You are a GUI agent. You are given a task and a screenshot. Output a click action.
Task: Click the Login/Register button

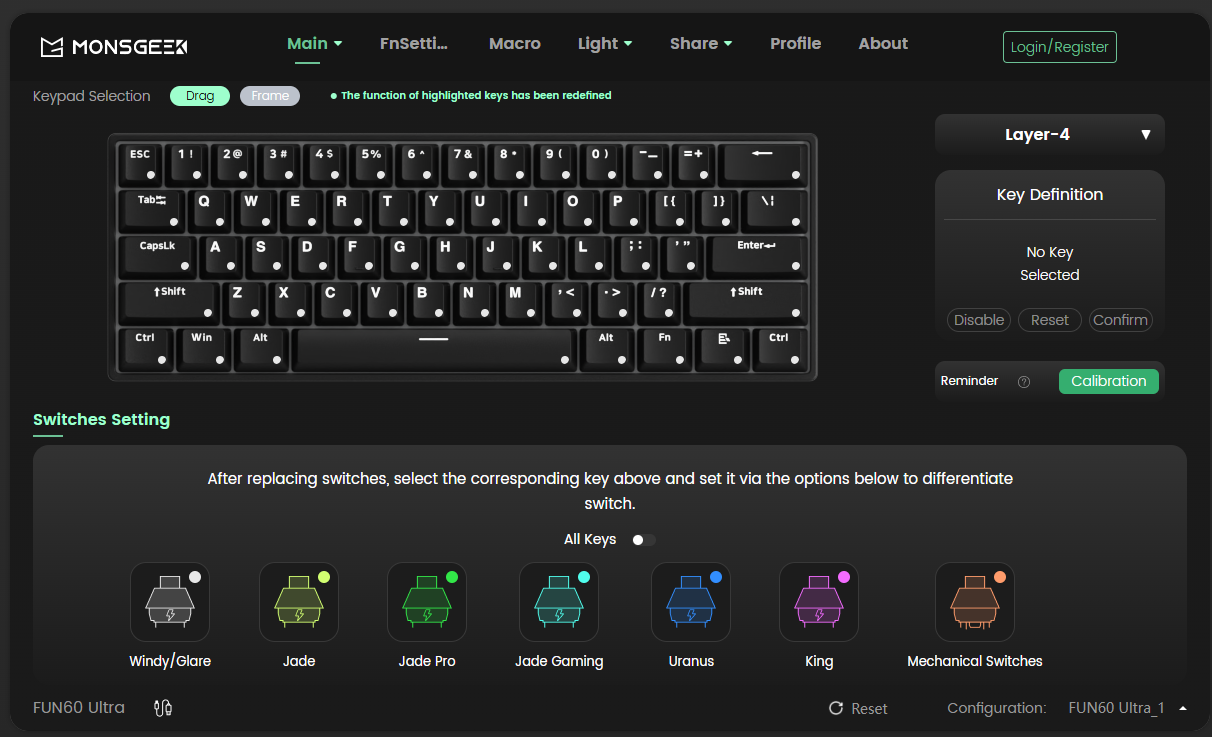coord(1060,47)
